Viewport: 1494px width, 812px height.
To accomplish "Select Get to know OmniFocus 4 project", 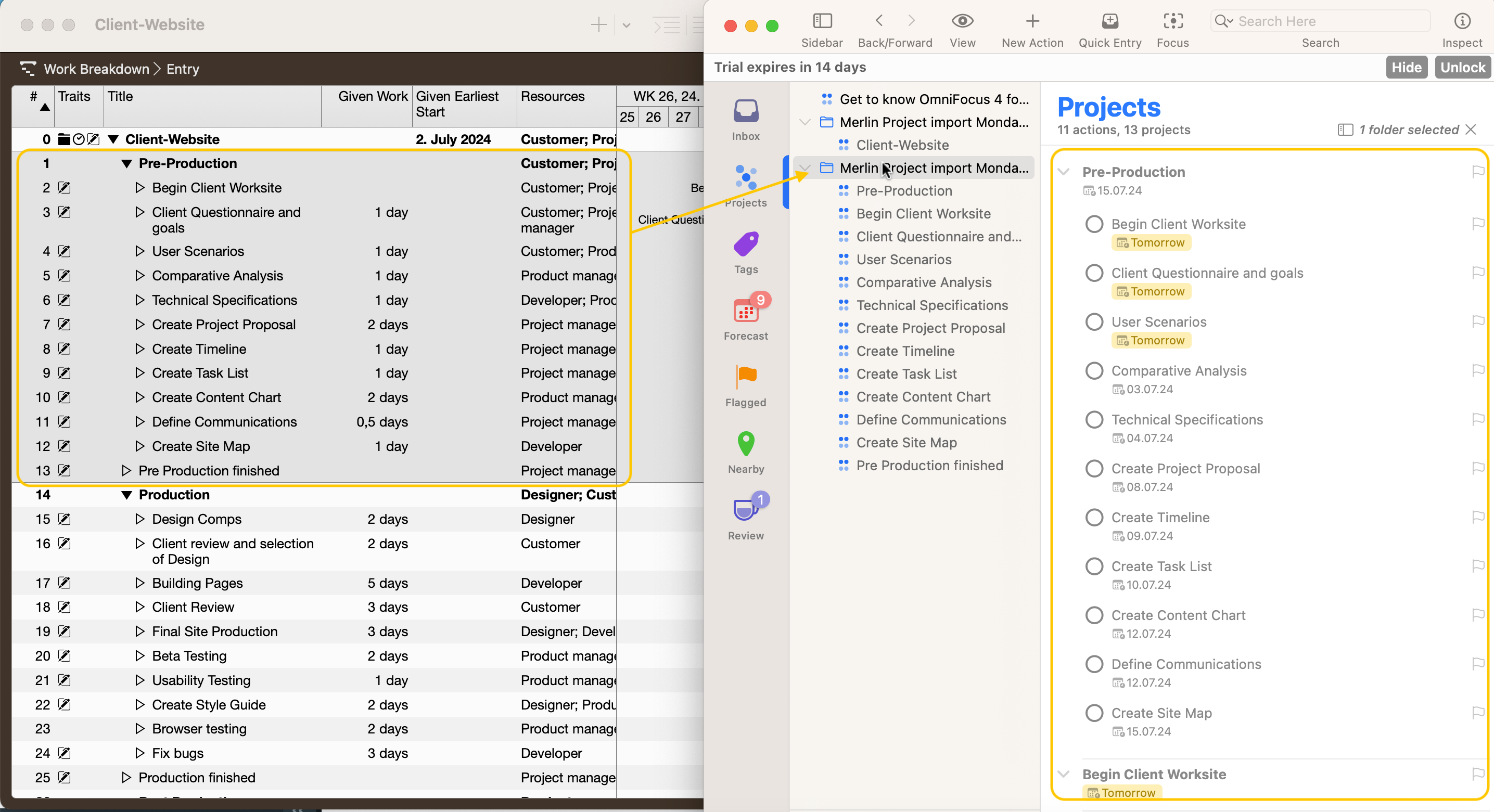I will [934, 99].
